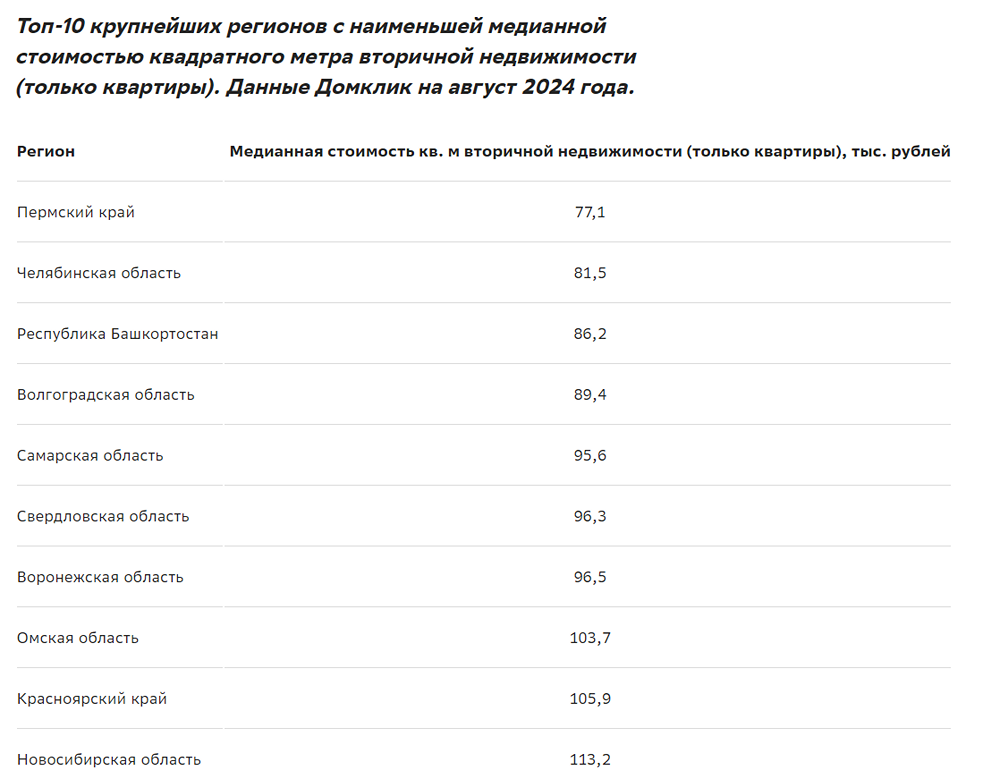The image size is (1000, 779).
Task: Click the value 95,6
Action: pos(590,456)
